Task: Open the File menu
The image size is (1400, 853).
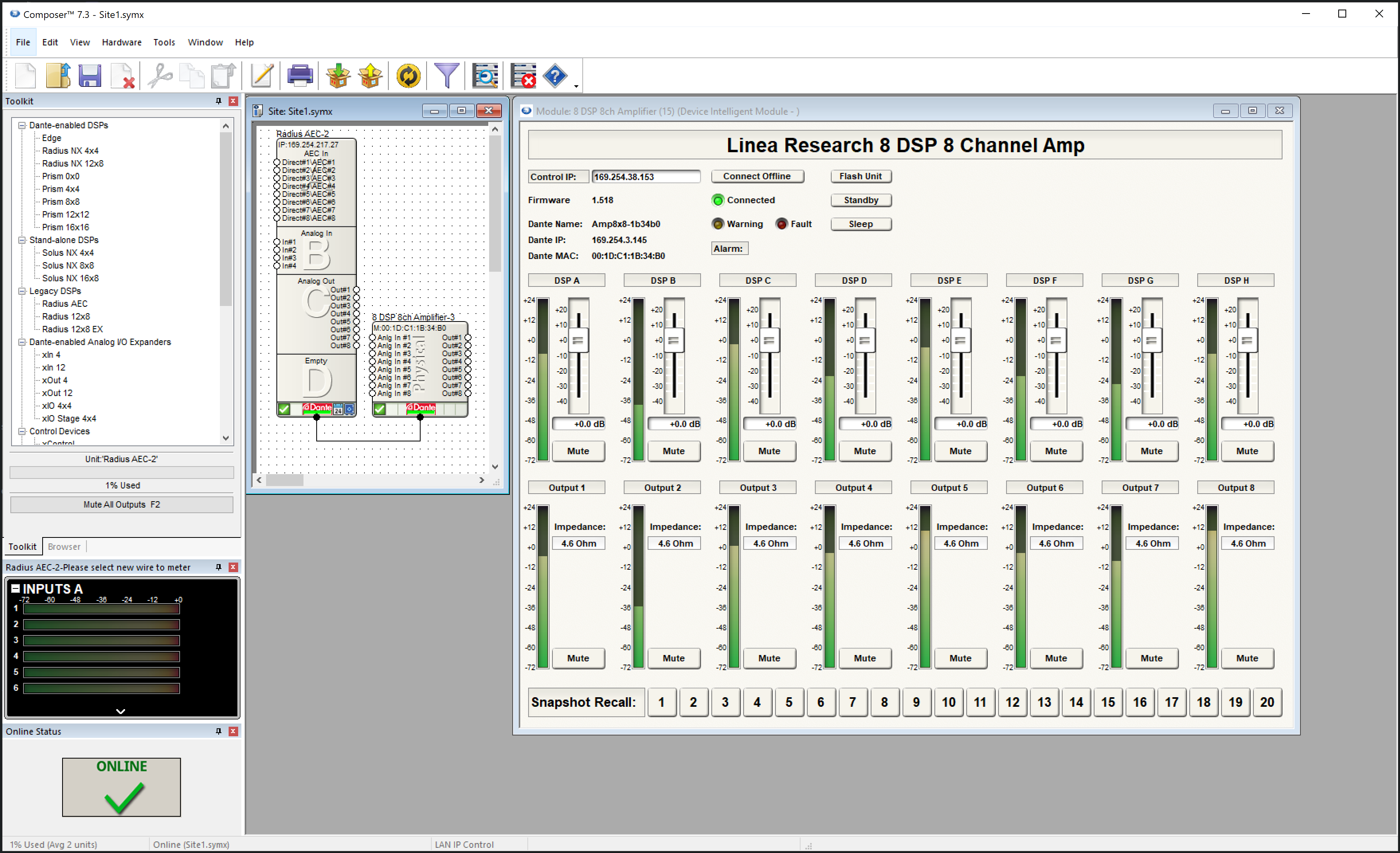Action: click(23, 42)
